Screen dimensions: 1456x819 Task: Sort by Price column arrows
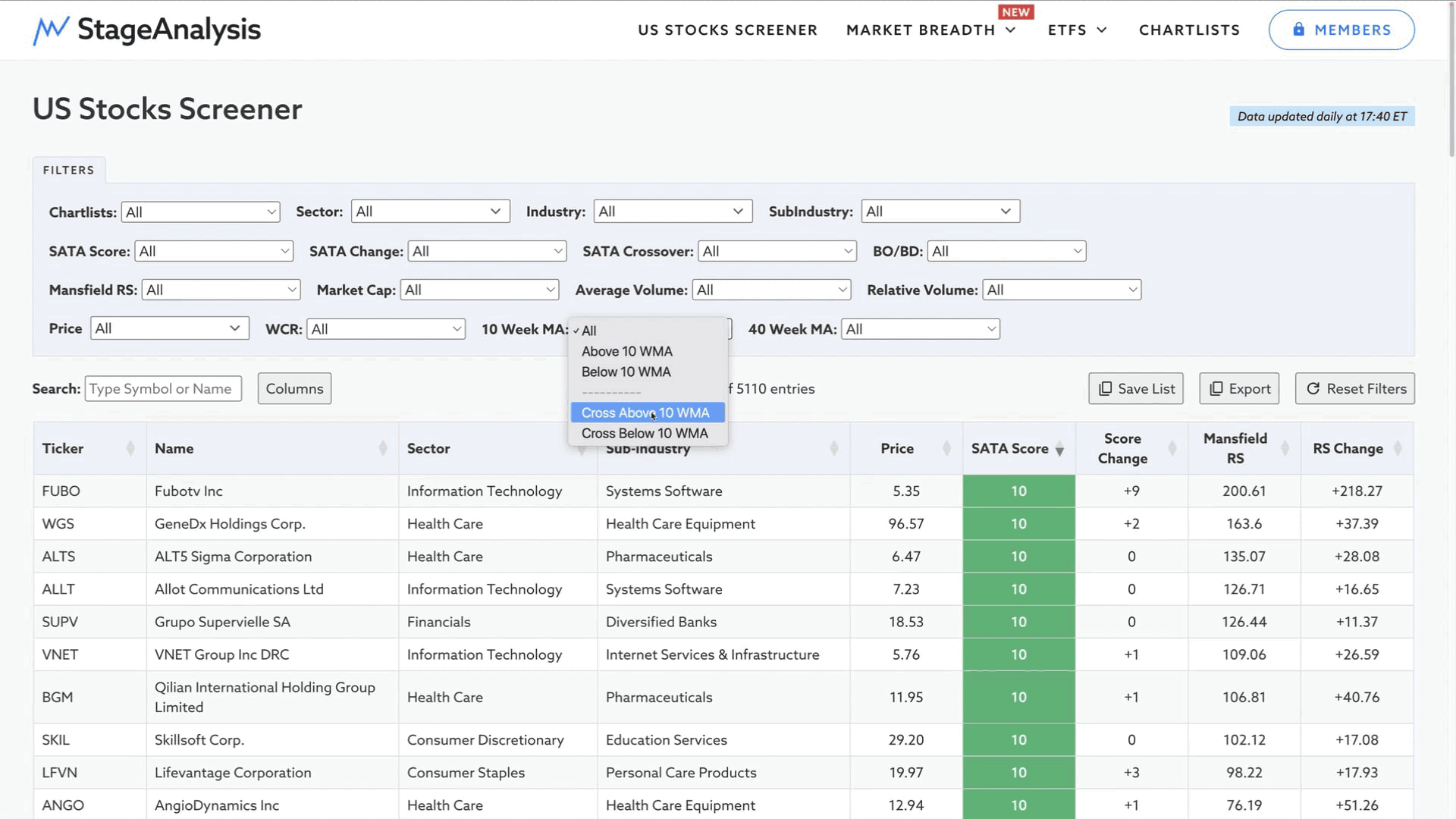point(946,449)
